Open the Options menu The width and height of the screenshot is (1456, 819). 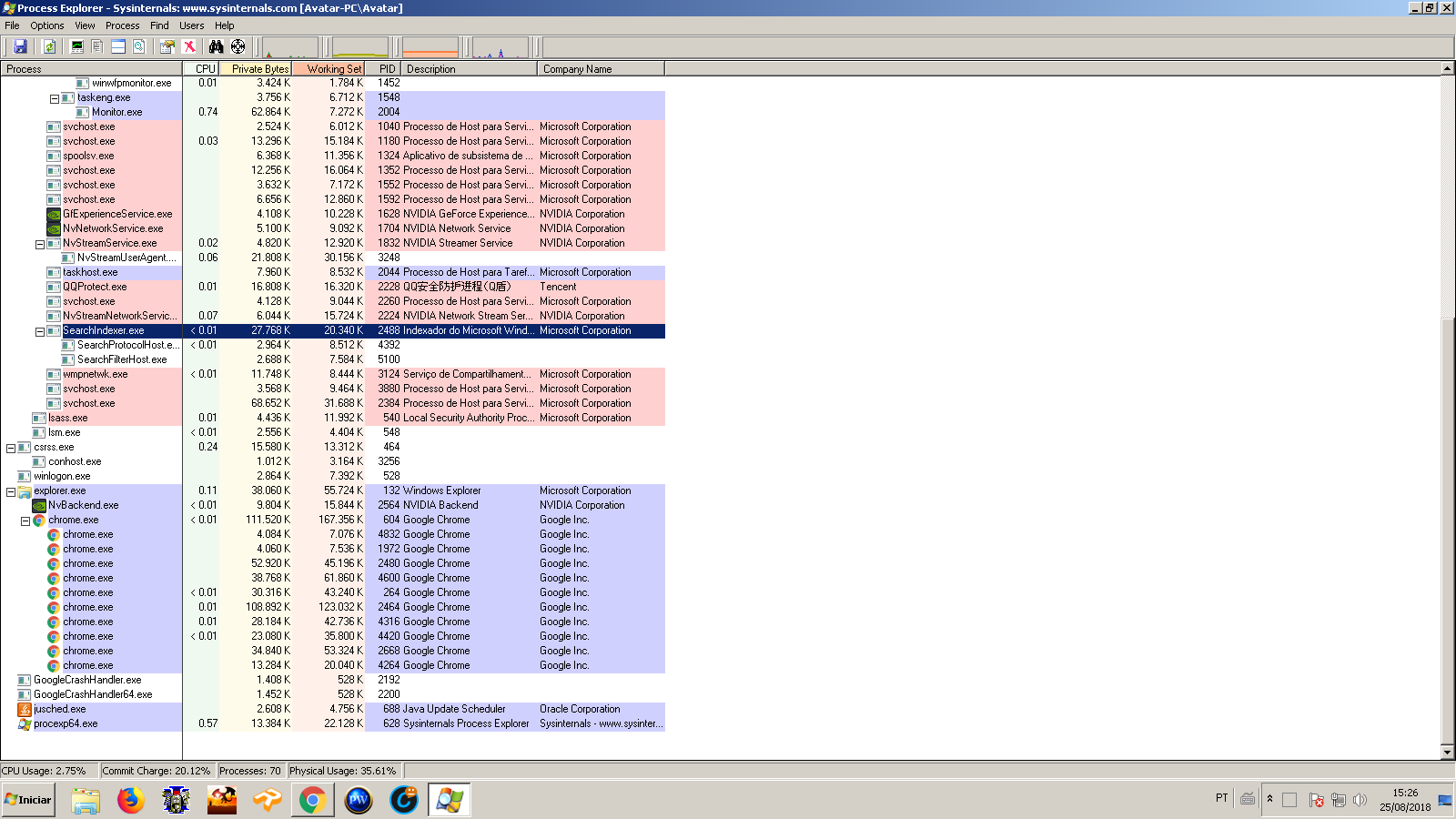[47, 25]
